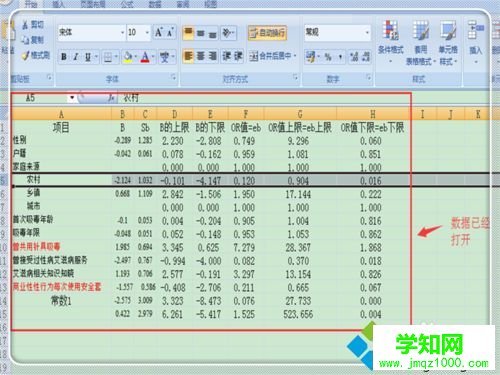Switch to the 视图 (View) tab
Image resolution: width=500 pixels, height=375 pixels.
[x=210, y=4]
